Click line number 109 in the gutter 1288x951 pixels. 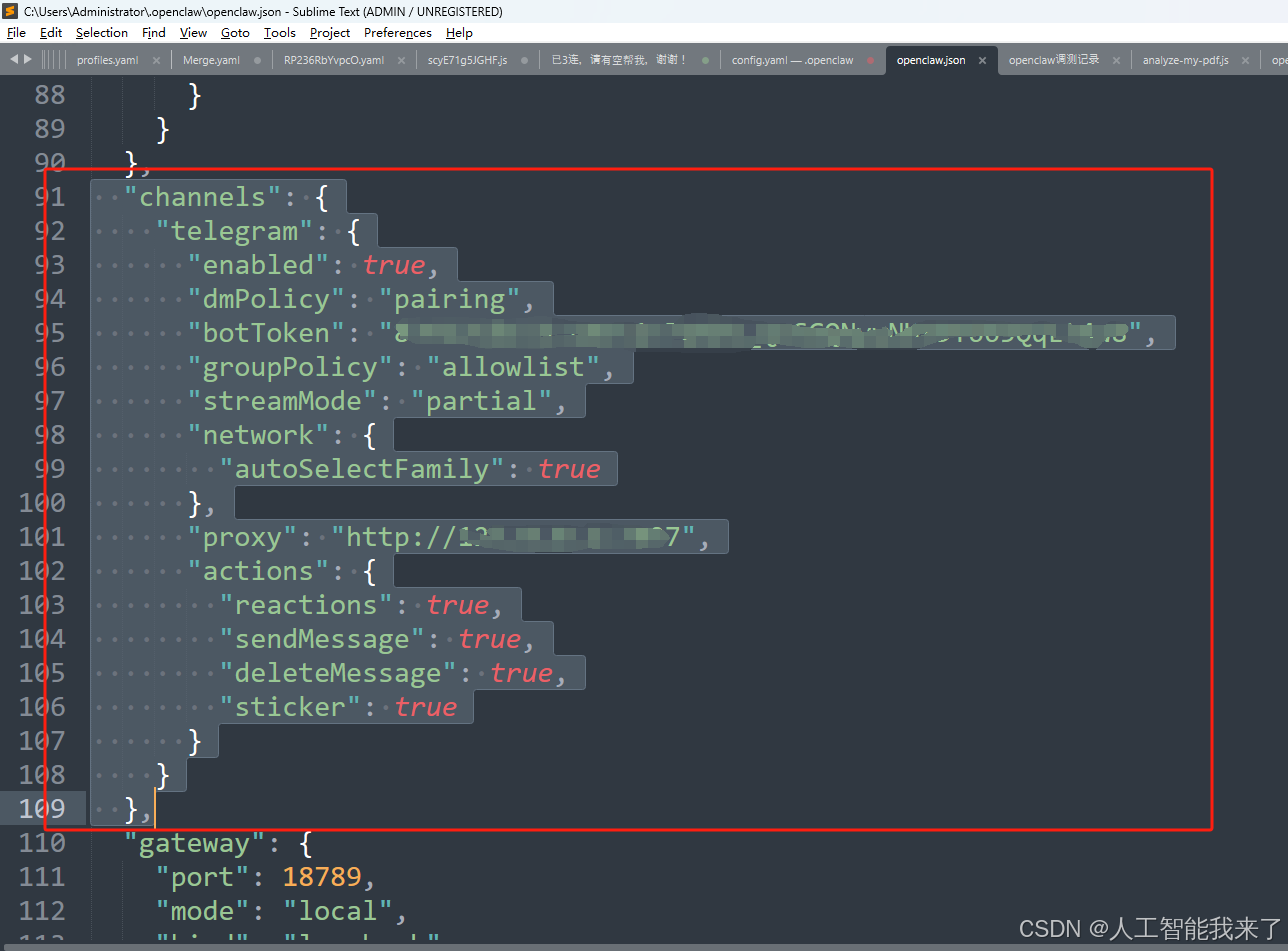coord(43,808)
